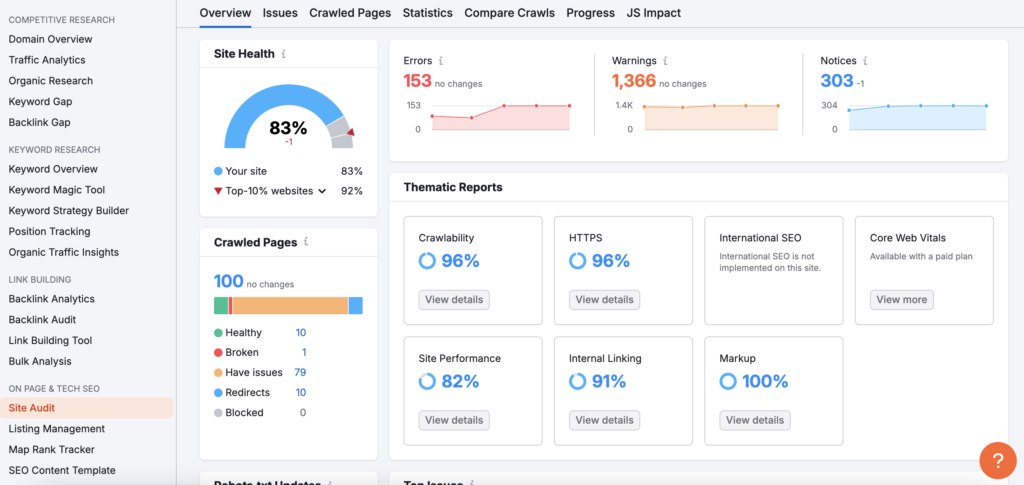Viewport: 1024px width, 485px height.
Task: Open Keyword Gap in the sidebar
Action: pos(40,102)
